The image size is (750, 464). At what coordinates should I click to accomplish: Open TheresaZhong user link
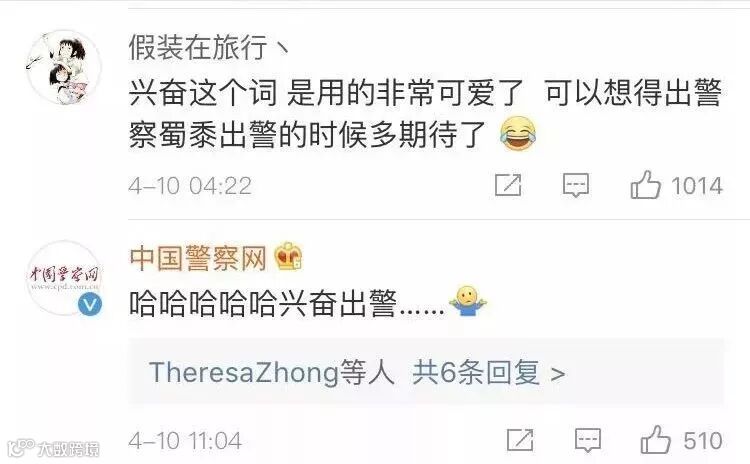click(x=244, y=373)
